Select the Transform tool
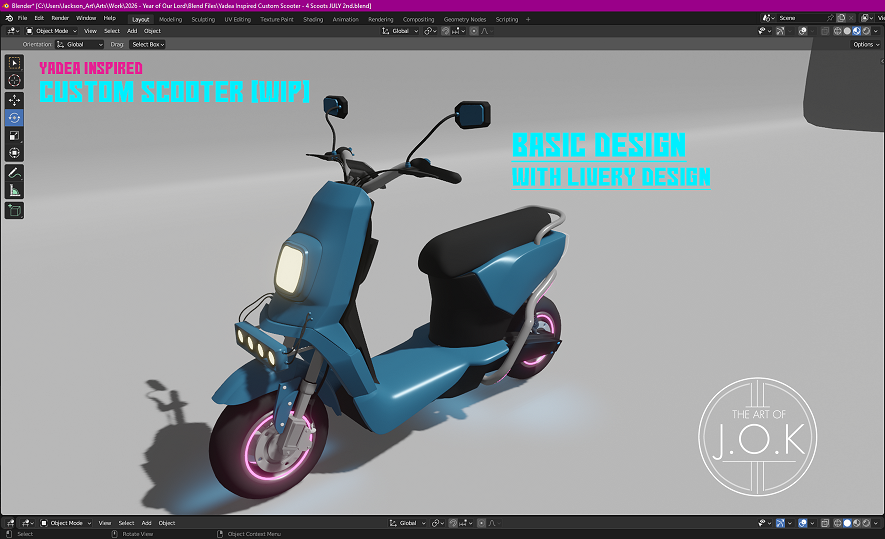This screenshot has width=885, height=539. click(x=15, y=153)
